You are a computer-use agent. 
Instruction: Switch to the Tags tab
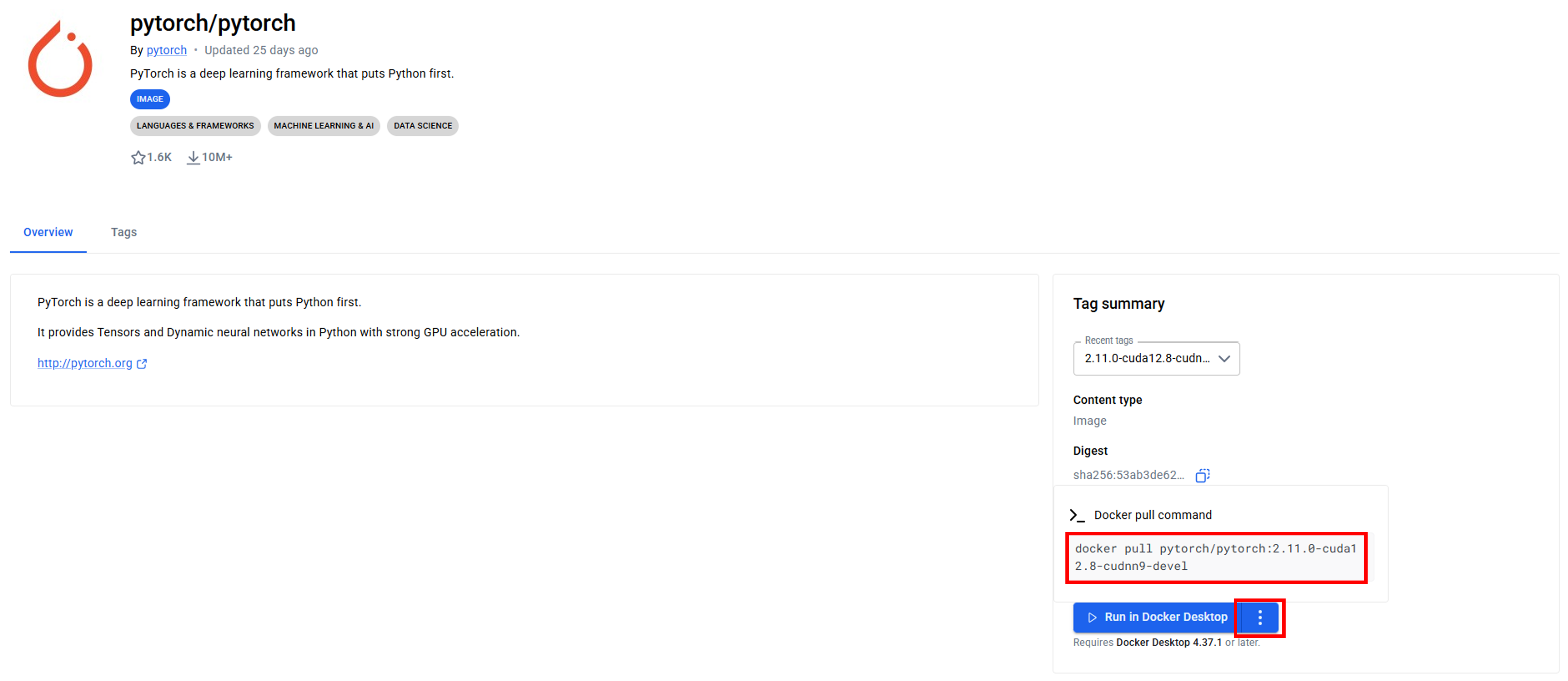click(x=124, y=232)
